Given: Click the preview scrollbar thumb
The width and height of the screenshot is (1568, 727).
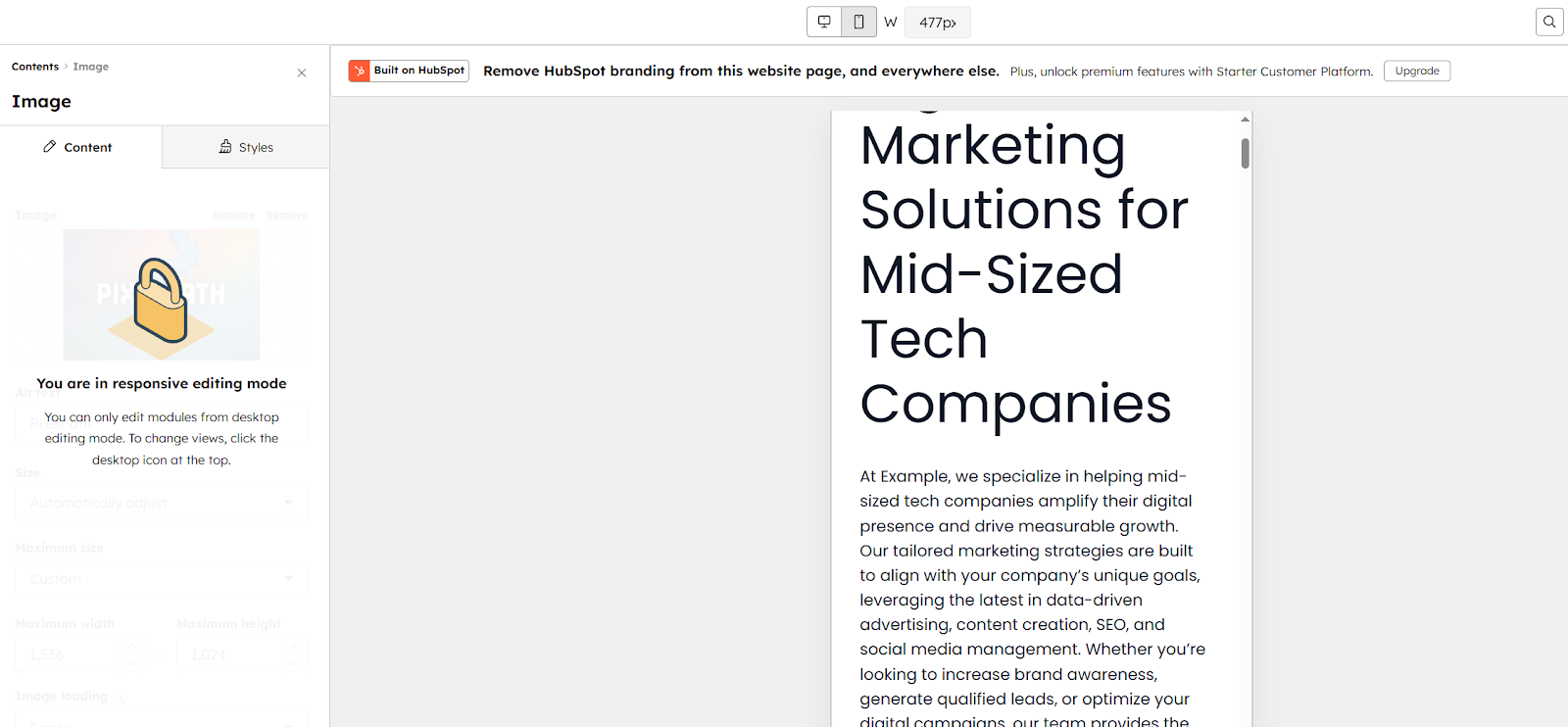Looking at the screenshot, I should pos(1245,153).
